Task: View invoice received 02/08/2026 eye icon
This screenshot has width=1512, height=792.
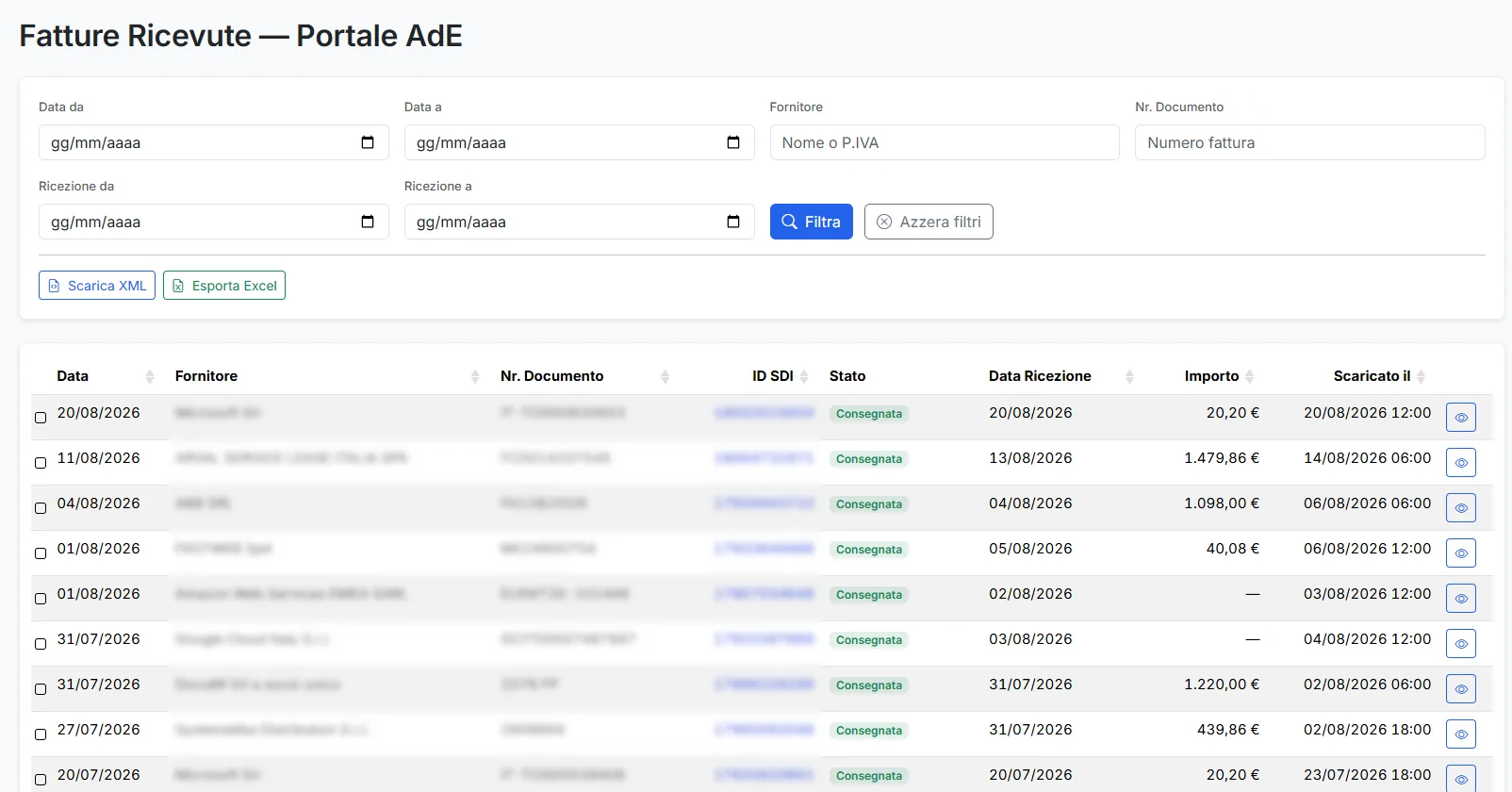Action: pos(1461,599)
